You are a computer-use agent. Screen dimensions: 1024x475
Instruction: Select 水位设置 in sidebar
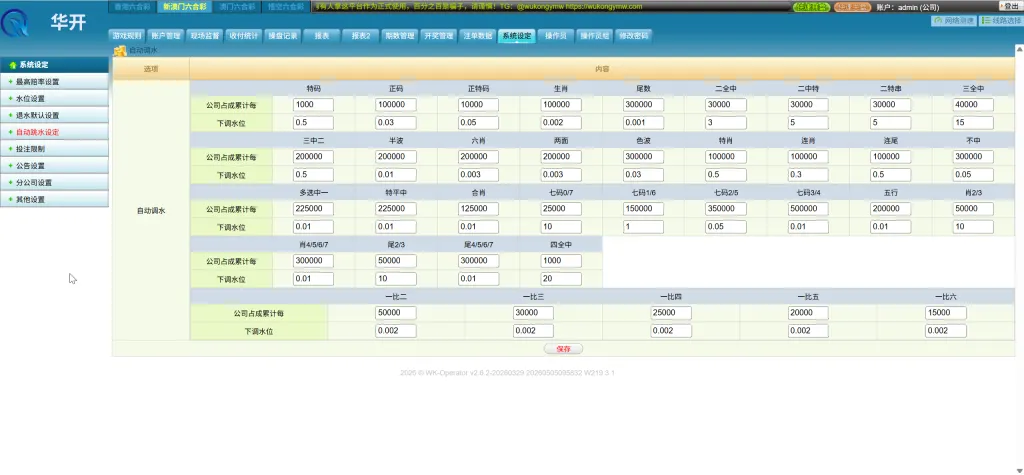pyautogui.click(x=54, y=99)
